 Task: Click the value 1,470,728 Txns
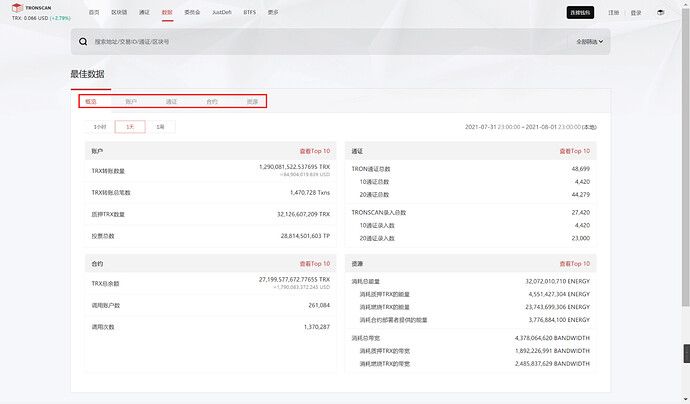pos(310,192)
